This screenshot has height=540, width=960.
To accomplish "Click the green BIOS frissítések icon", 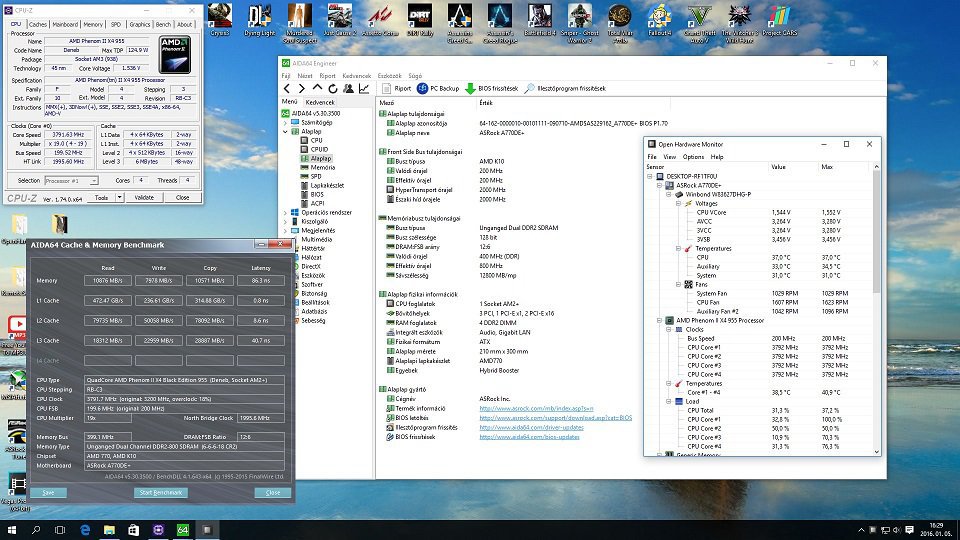I will coord(470,88).
